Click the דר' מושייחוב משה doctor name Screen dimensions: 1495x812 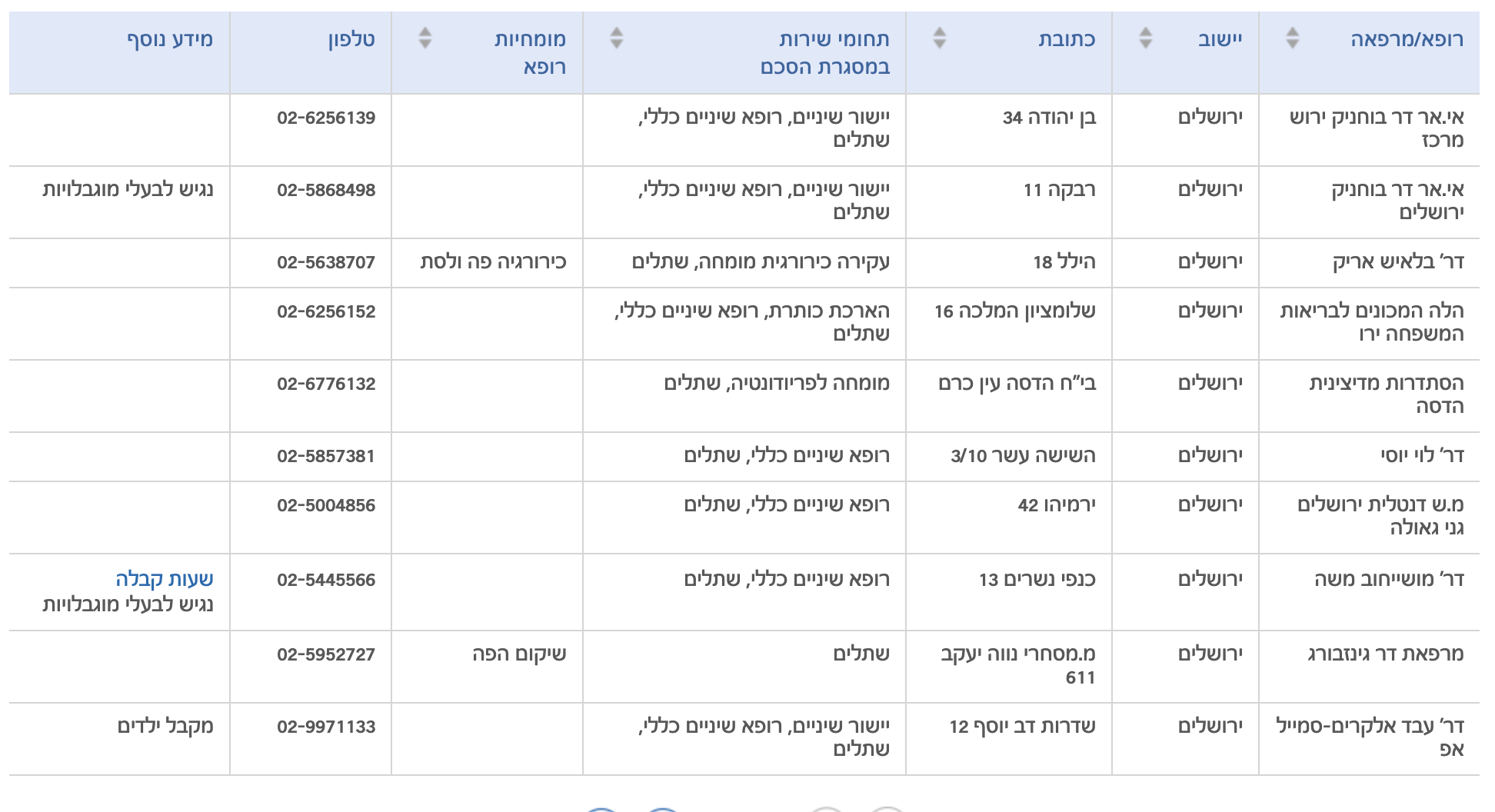[x=1388, y=580]
